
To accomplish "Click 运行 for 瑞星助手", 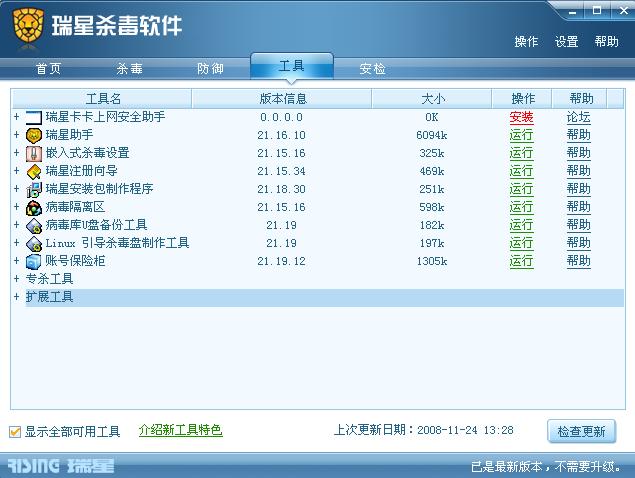I will (521, 135).
